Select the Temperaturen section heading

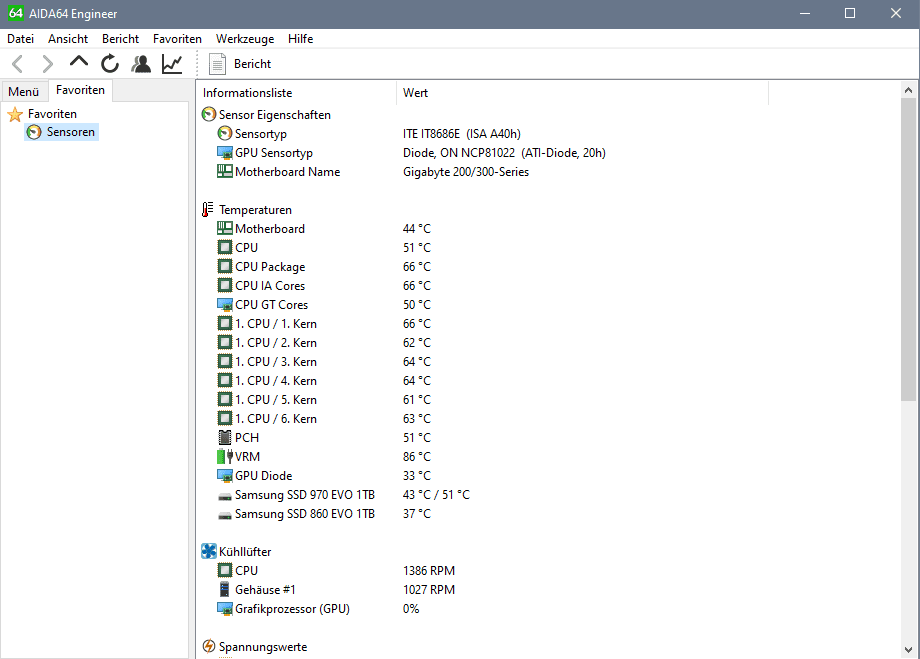point(255,209)
